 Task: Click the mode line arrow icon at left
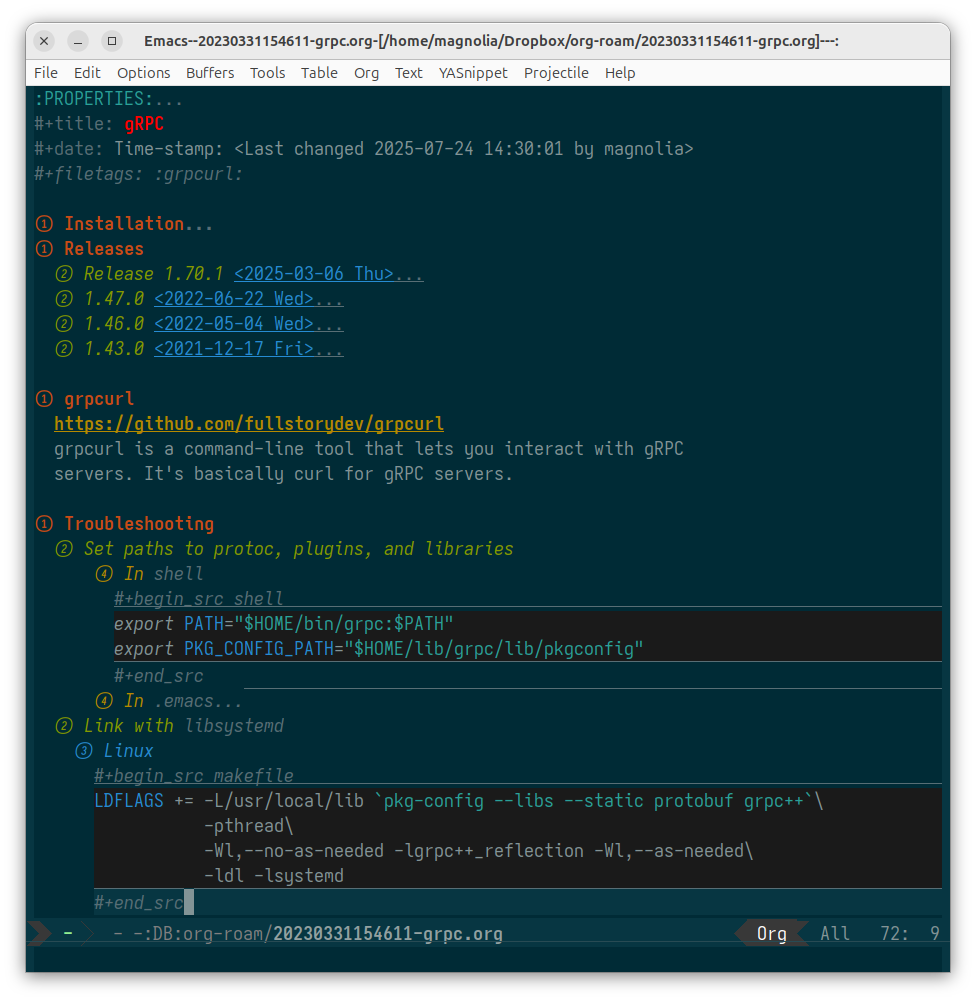click(x=38, y=933)
